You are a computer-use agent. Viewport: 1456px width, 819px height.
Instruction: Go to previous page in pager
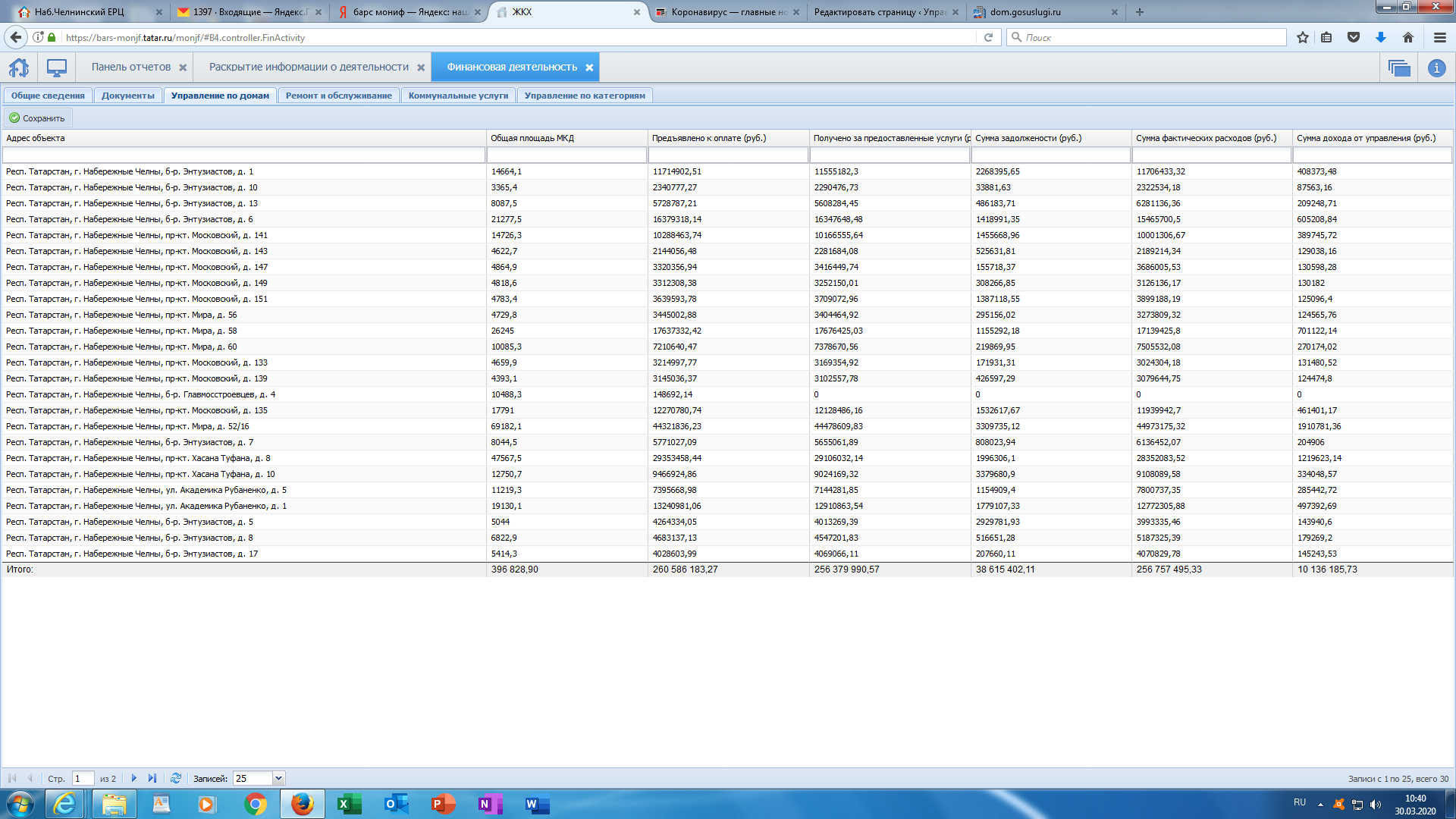coord(30,778)
